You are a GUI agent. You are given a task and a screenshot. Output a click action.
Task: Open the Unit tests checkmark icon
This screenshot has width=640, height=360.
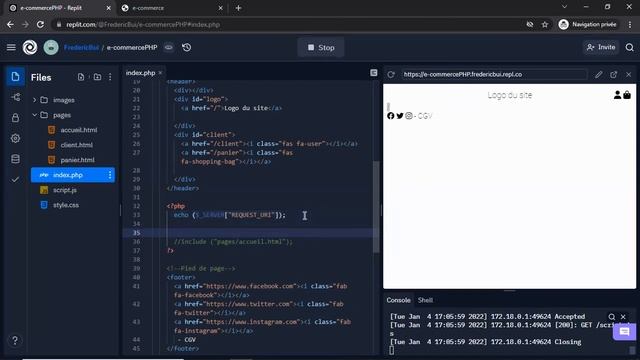click(x=16, y=179)
